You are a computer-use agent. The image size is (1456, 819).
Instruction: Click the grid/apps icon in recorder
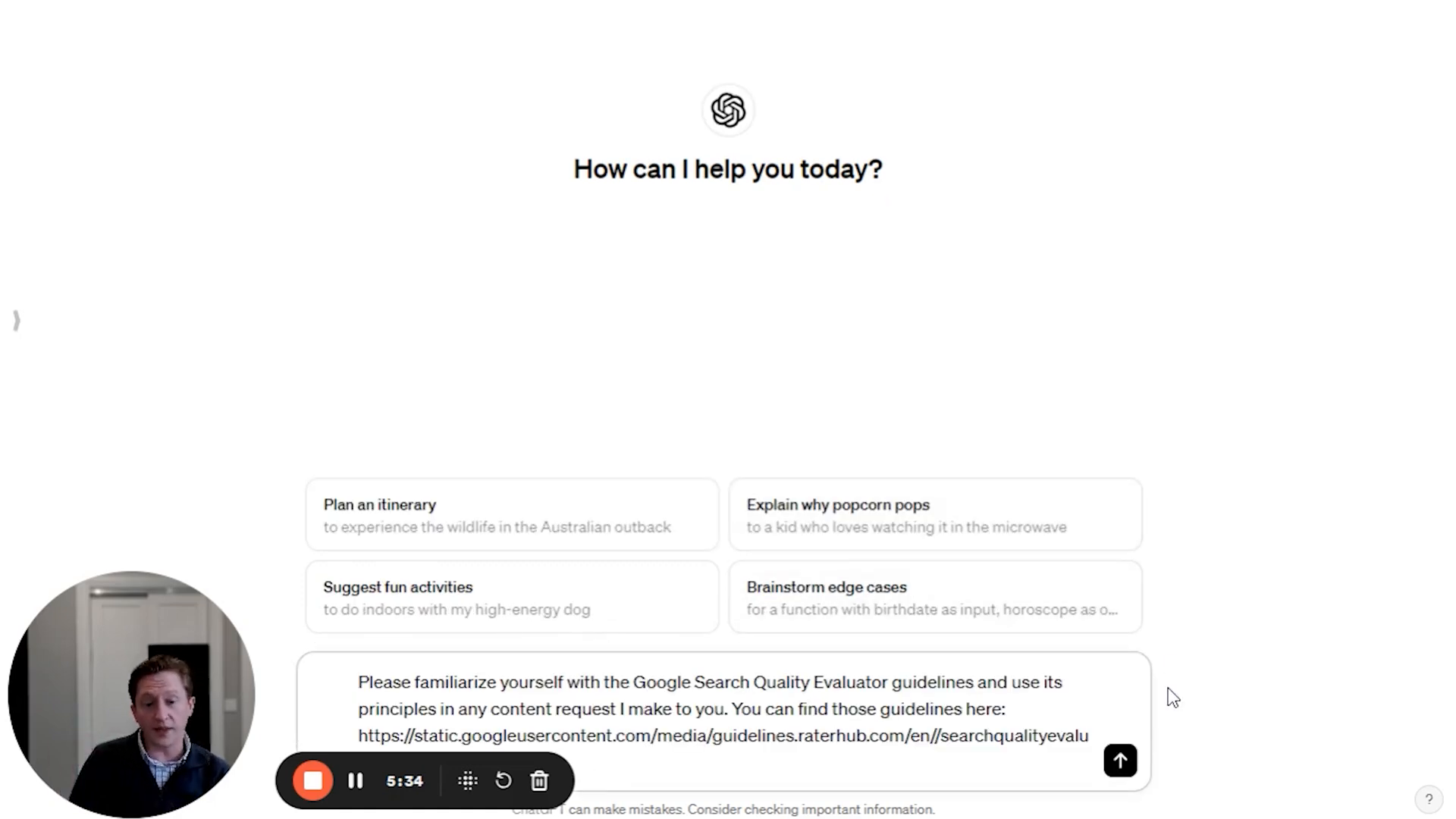pyautogui.click(x=467, y=781)
